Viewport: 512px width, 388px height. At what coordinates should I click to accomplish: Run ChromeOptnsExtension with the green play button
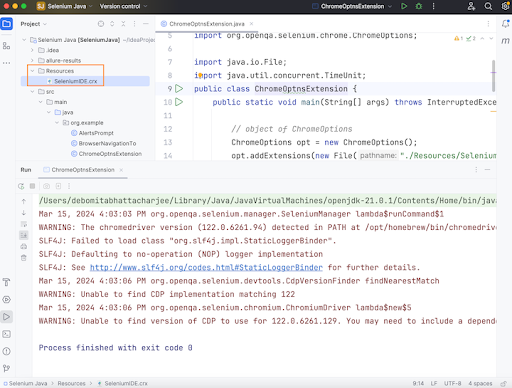(x=404, y=6)
